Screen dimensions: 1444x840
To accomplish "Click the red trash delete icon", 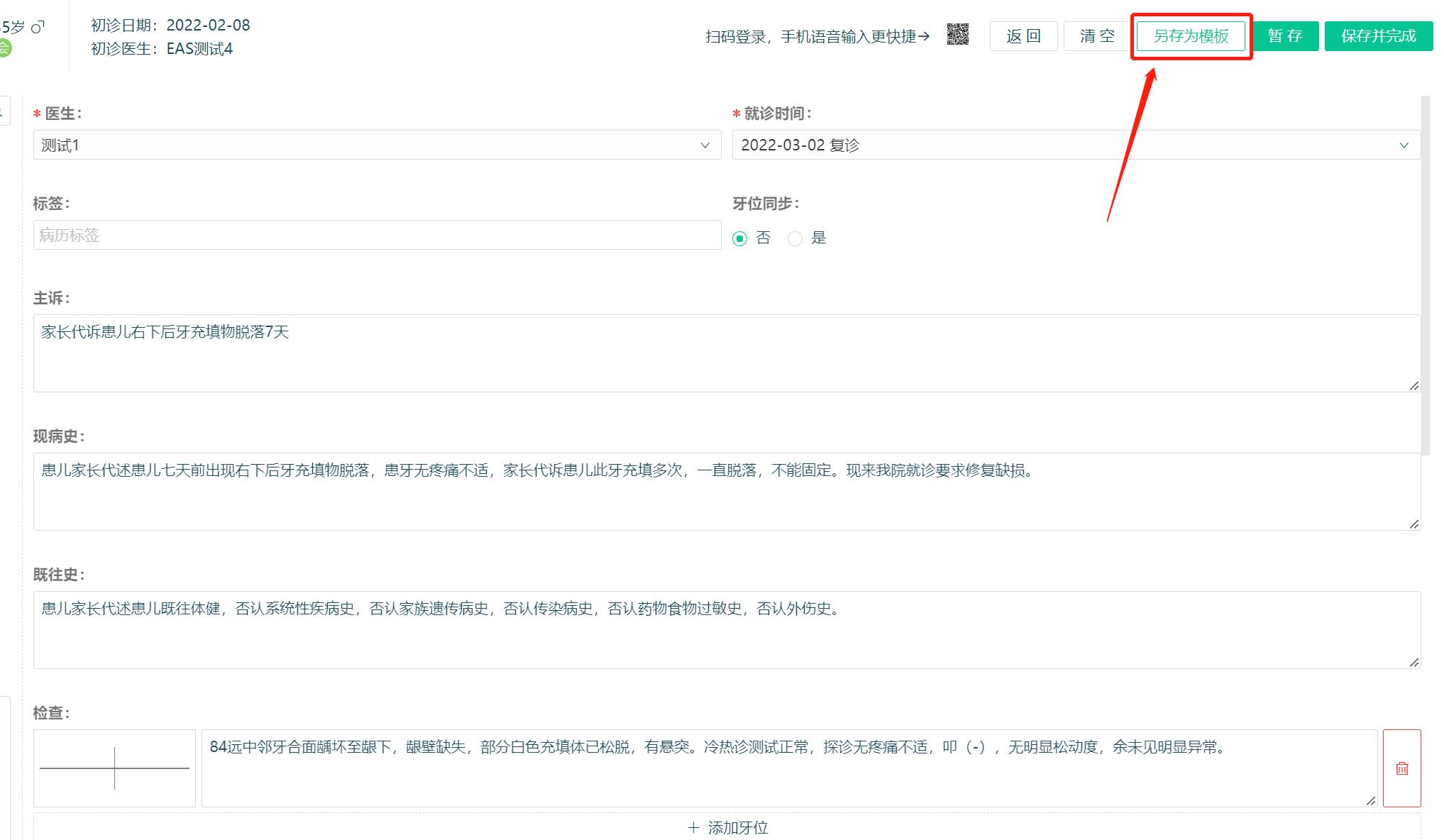I will 1401,768.
